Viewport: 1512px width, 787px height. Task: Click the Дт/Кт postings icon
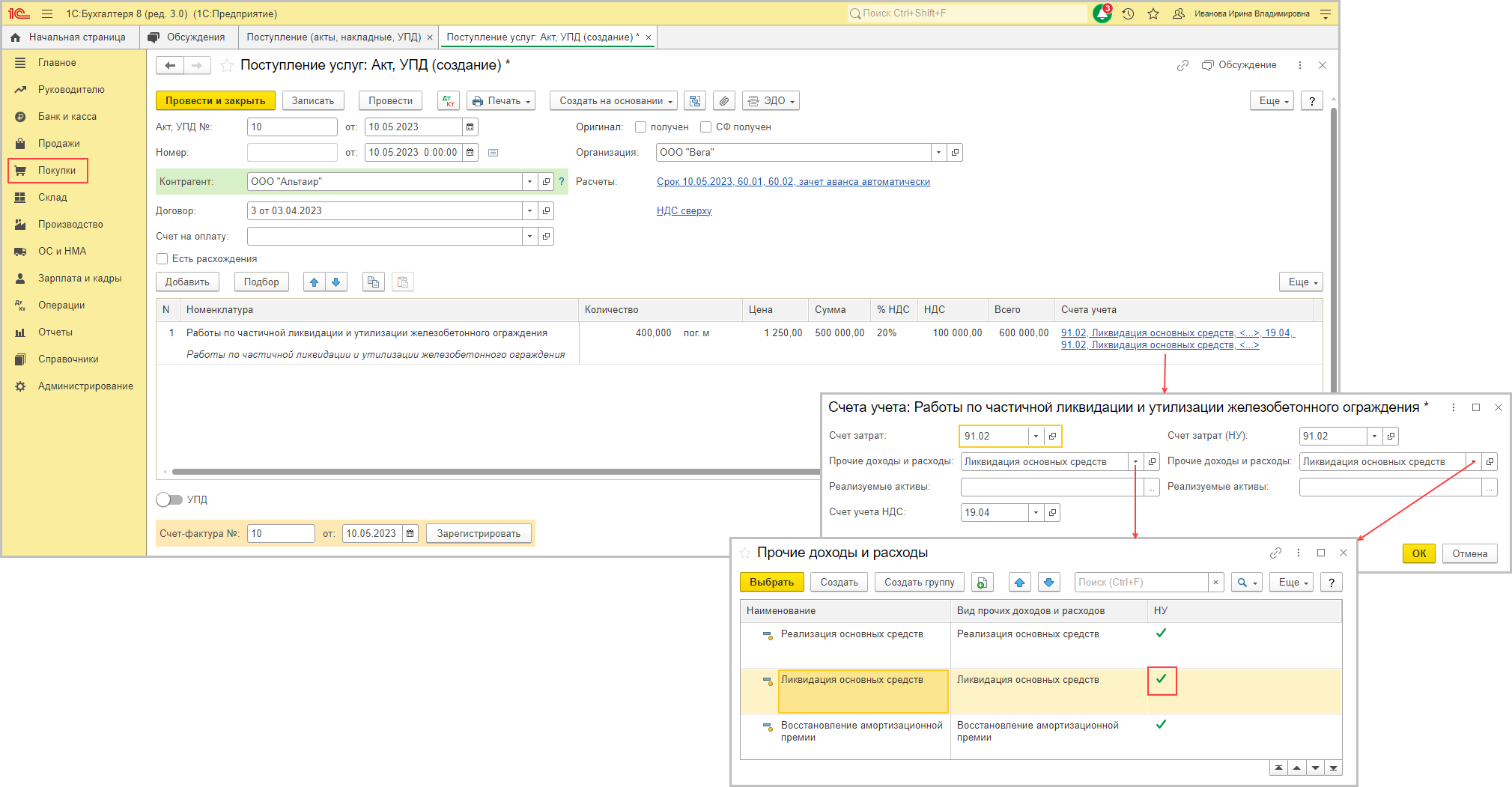point(449,101)
